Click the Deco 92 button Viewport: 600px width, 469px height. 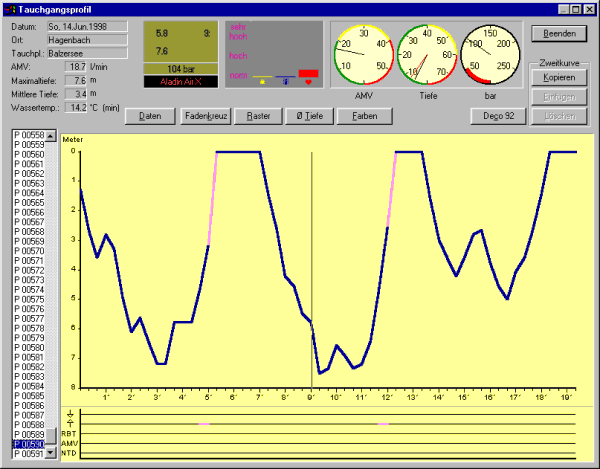pyautogui.click(x=497, y=116)
